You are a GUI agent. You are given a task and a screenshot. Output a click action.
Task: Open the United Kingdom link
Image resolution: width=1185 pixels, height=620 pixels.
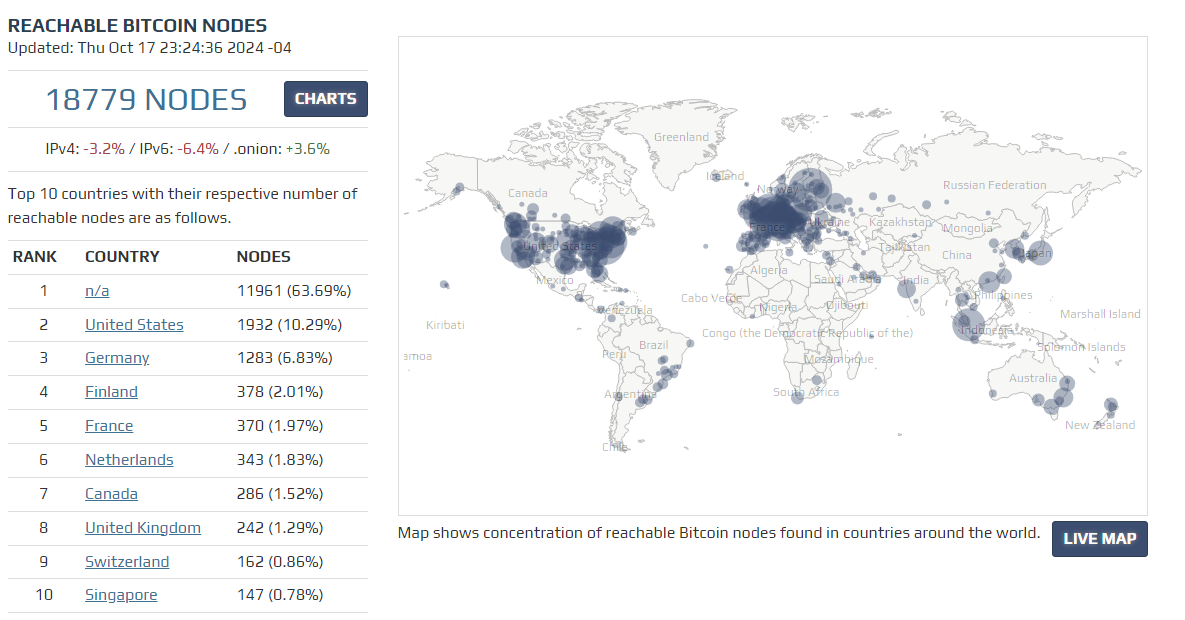[x=143, y=529]
